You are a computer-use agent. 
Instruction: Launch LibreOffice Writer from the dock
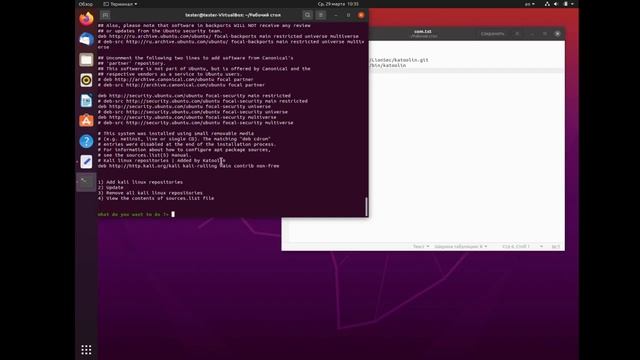coord(86,100)
